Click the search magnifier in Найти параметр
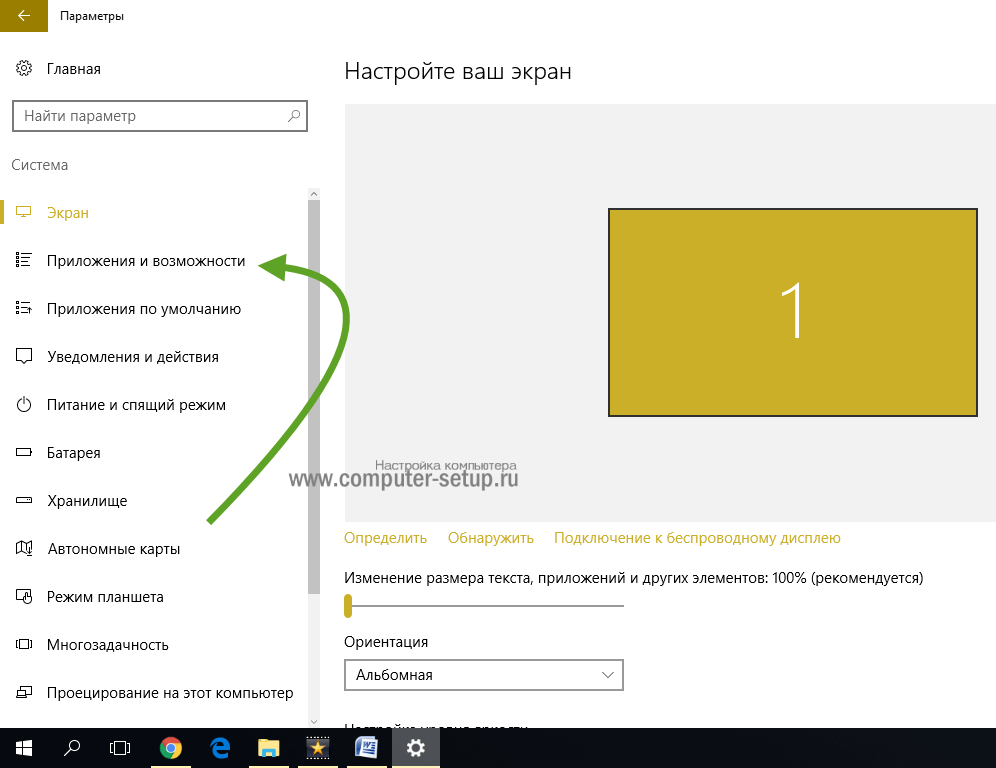This screenshot has width=996, height=768. click(294, 116)
